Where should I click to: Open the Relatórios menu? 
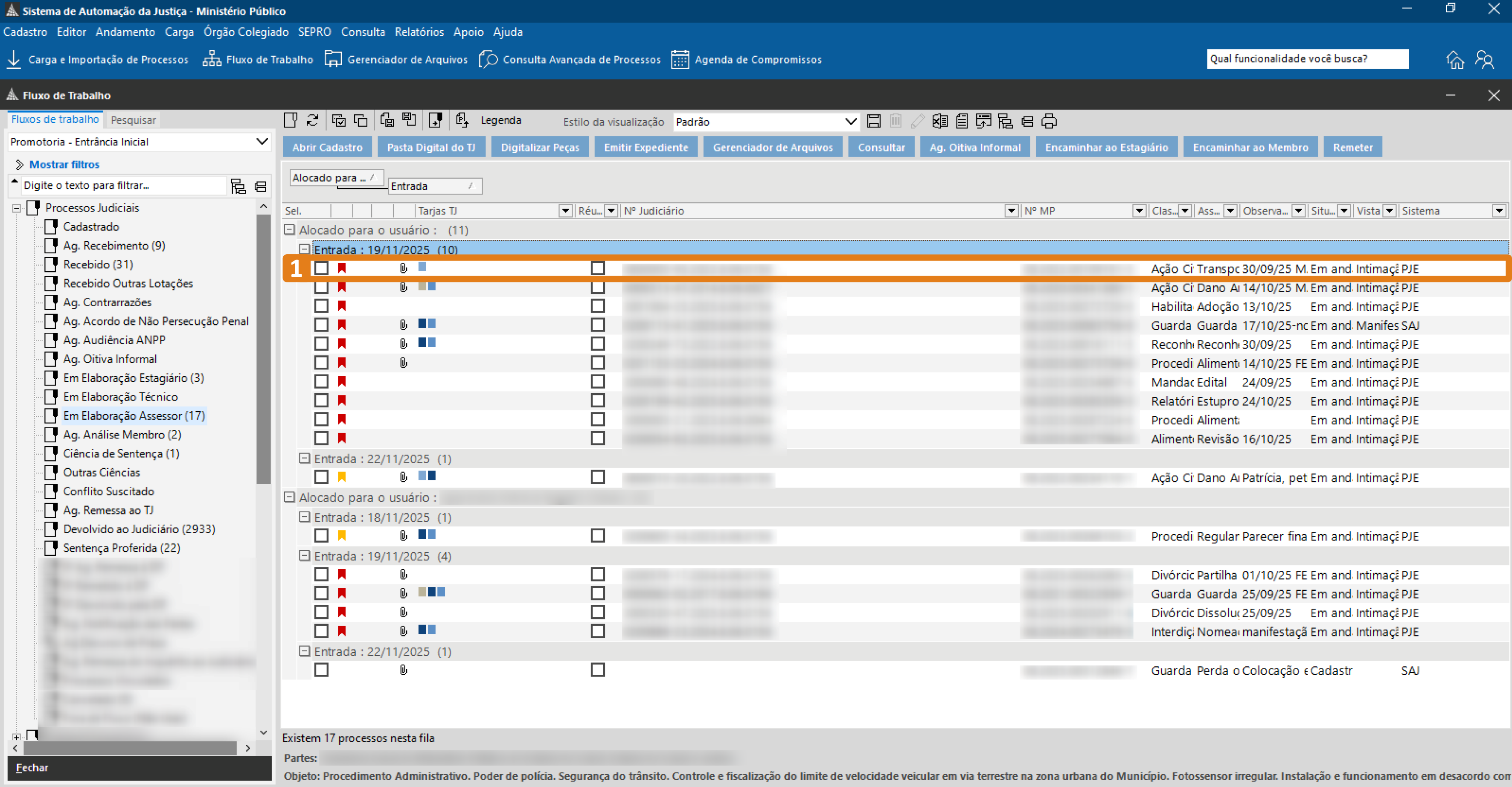coord(419,32)
